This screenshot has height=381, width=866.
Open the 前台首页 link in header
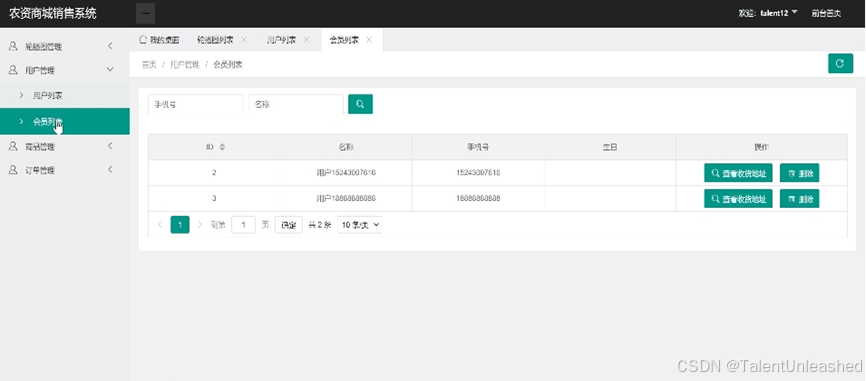826,13
